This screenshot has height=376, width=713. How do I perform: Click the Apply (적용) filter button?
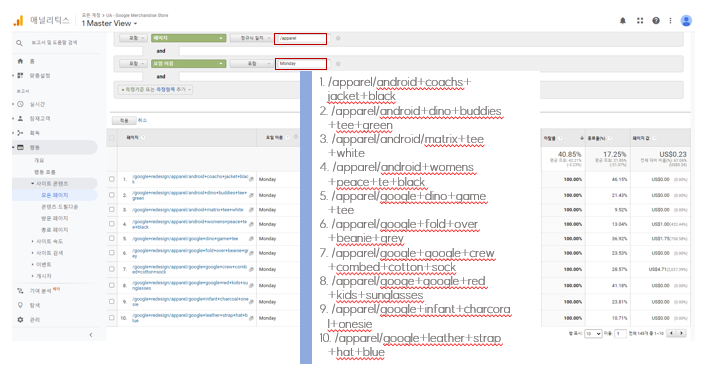pyautogui.click(x=124, y=120)
